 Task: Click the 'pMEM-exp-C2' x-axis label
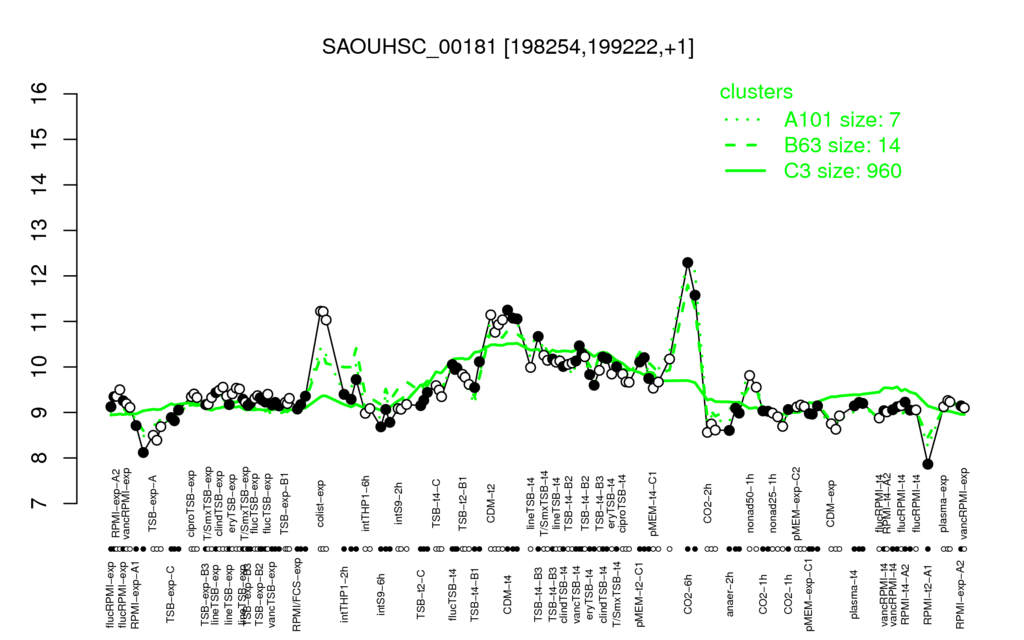click(x=796, y=502)
